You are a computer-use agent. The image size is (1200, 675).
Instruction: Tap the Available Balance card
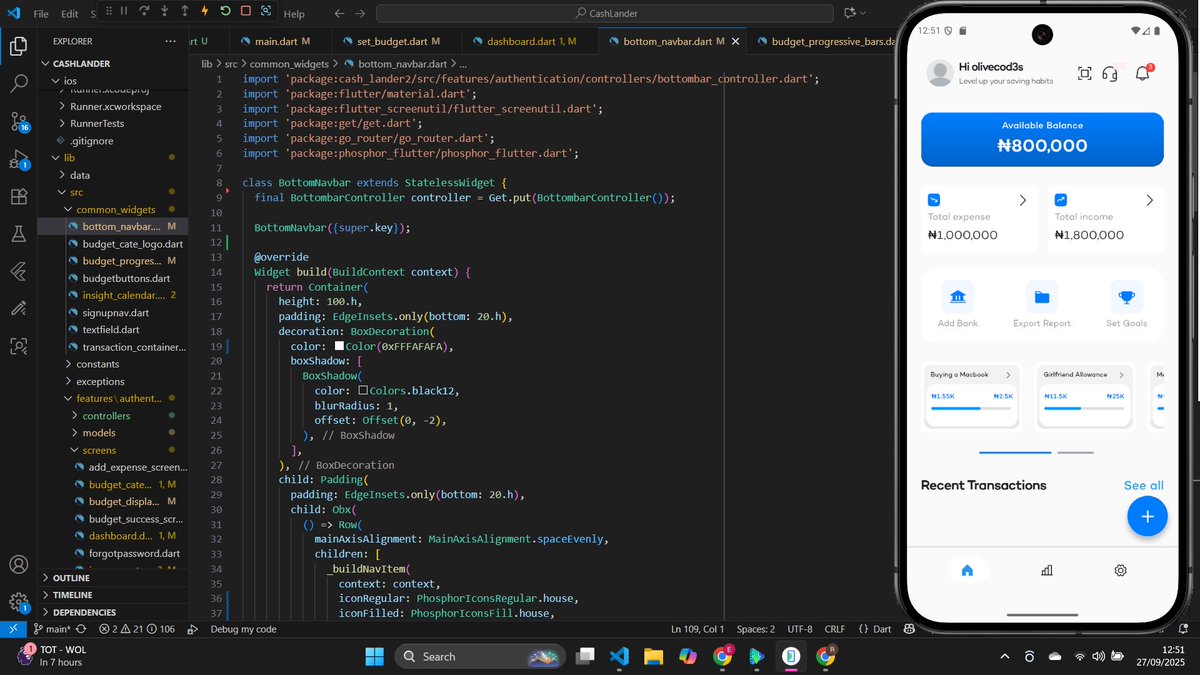tap(1042, 139)
